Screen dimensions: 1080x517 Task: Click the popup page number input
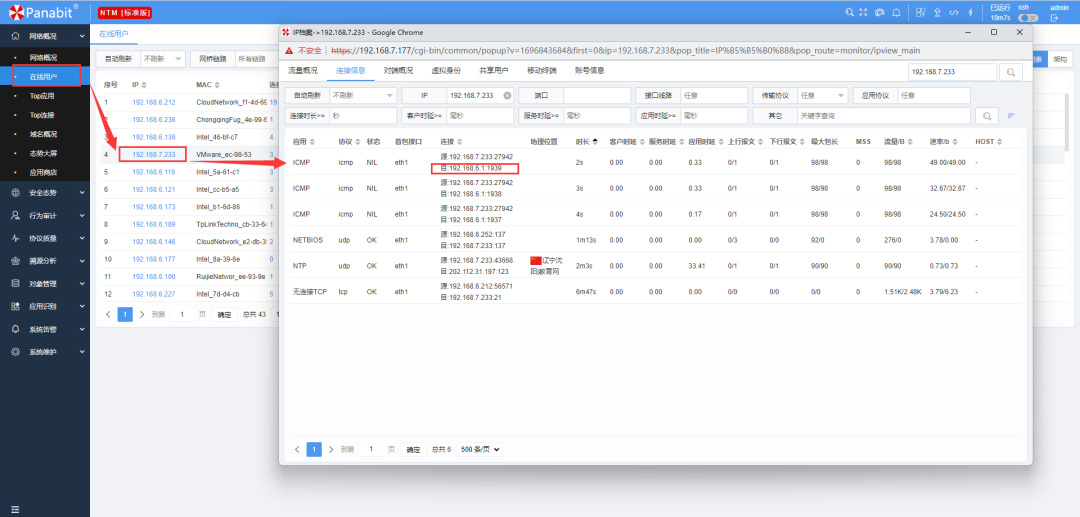pyautogui.click(x=371, y=450)
